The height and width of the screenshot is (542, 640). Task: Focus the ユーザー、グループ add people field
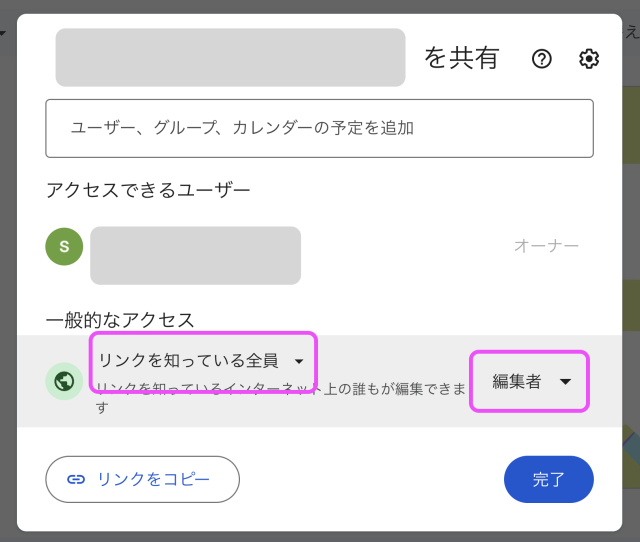[x=319, y=128]
